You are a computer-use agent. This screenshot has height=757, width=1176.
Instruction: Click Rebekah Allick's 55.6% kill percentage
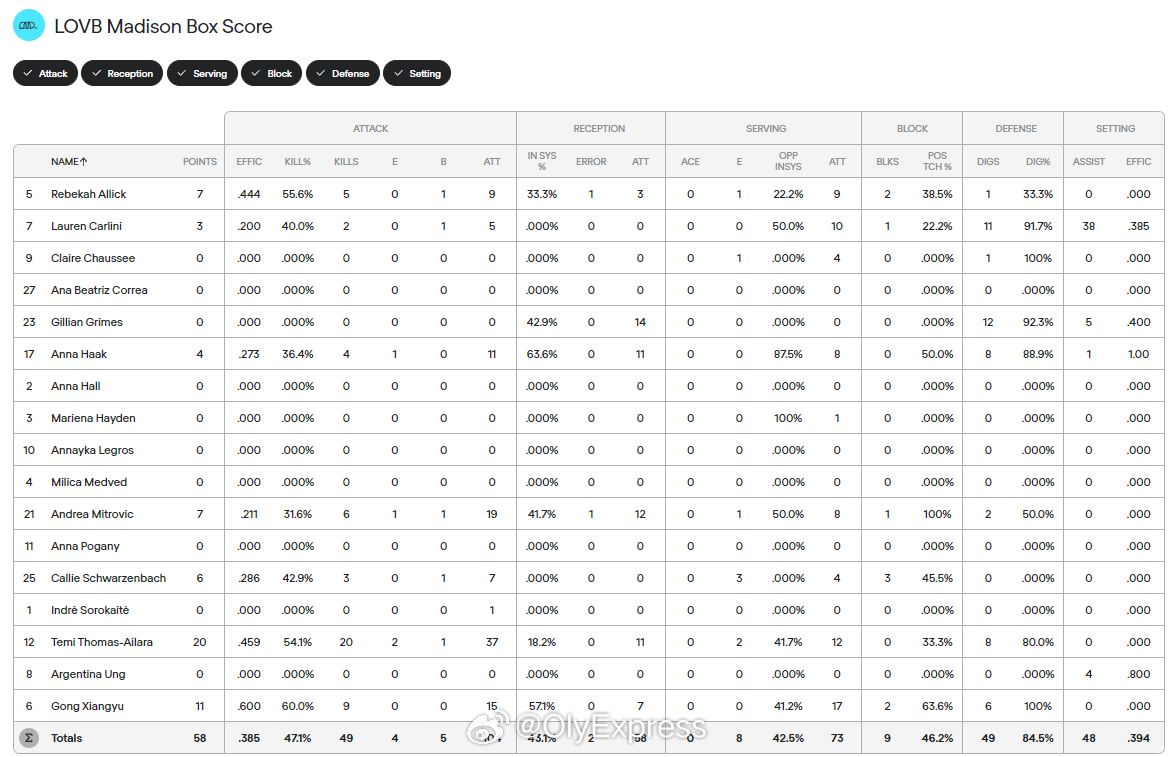pos(298,194)
